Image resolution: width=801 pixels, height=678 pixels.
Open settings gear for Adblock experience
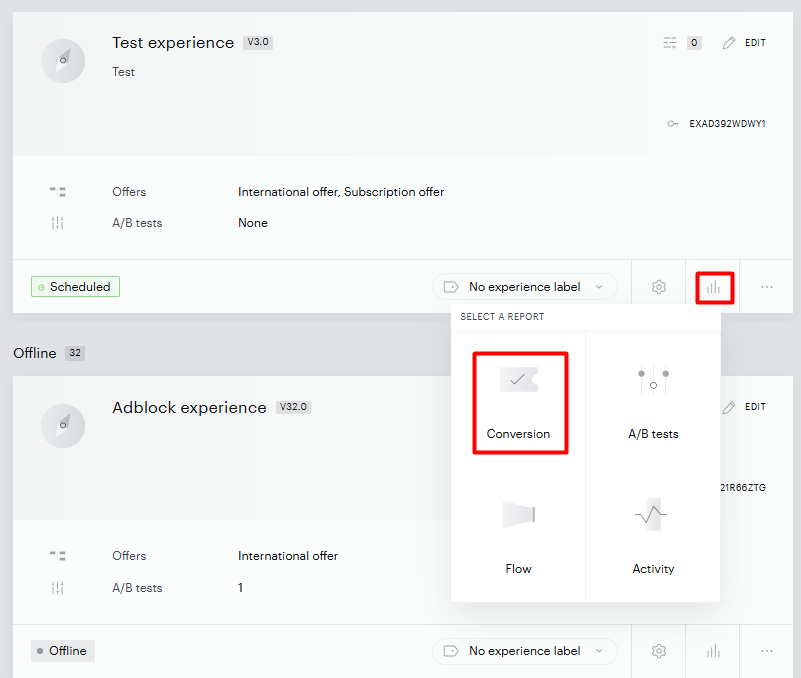658,651
